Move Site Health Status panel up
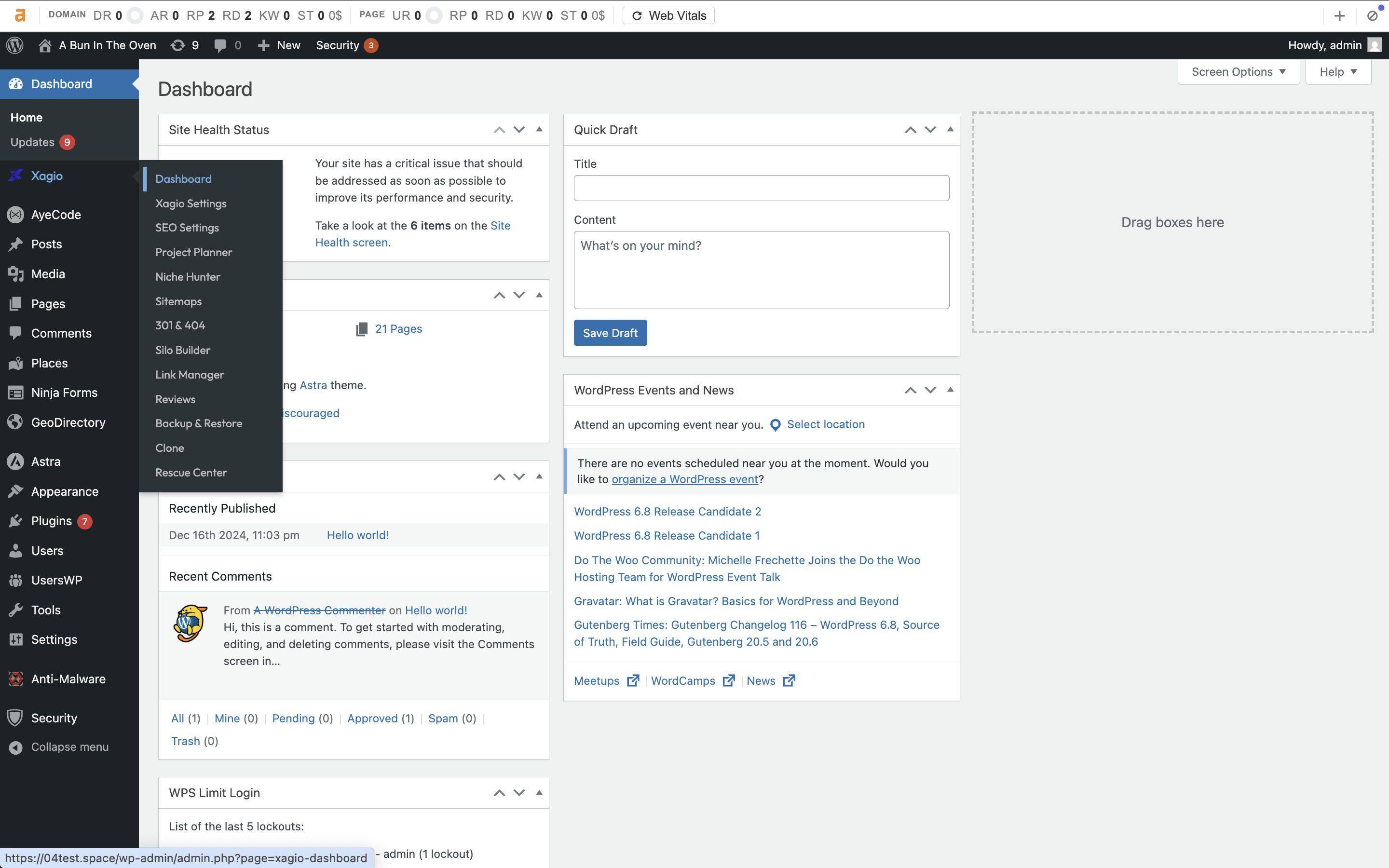The image size is (1389, 868). click(499, 130)
